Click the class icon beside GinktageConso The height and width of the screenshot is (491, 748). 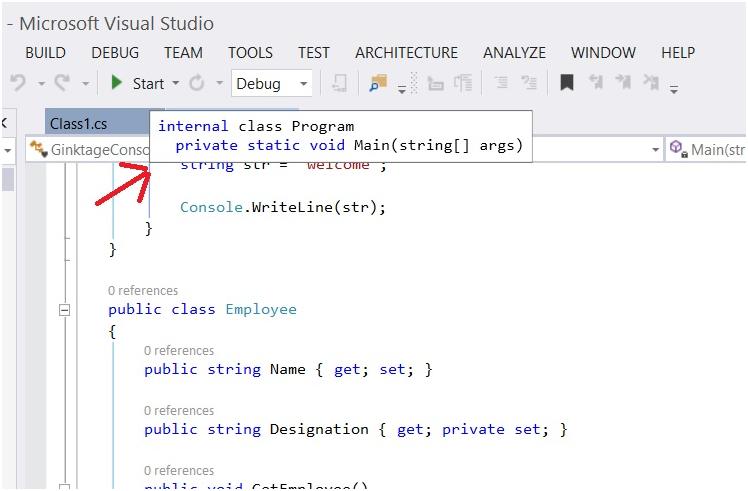39,148
